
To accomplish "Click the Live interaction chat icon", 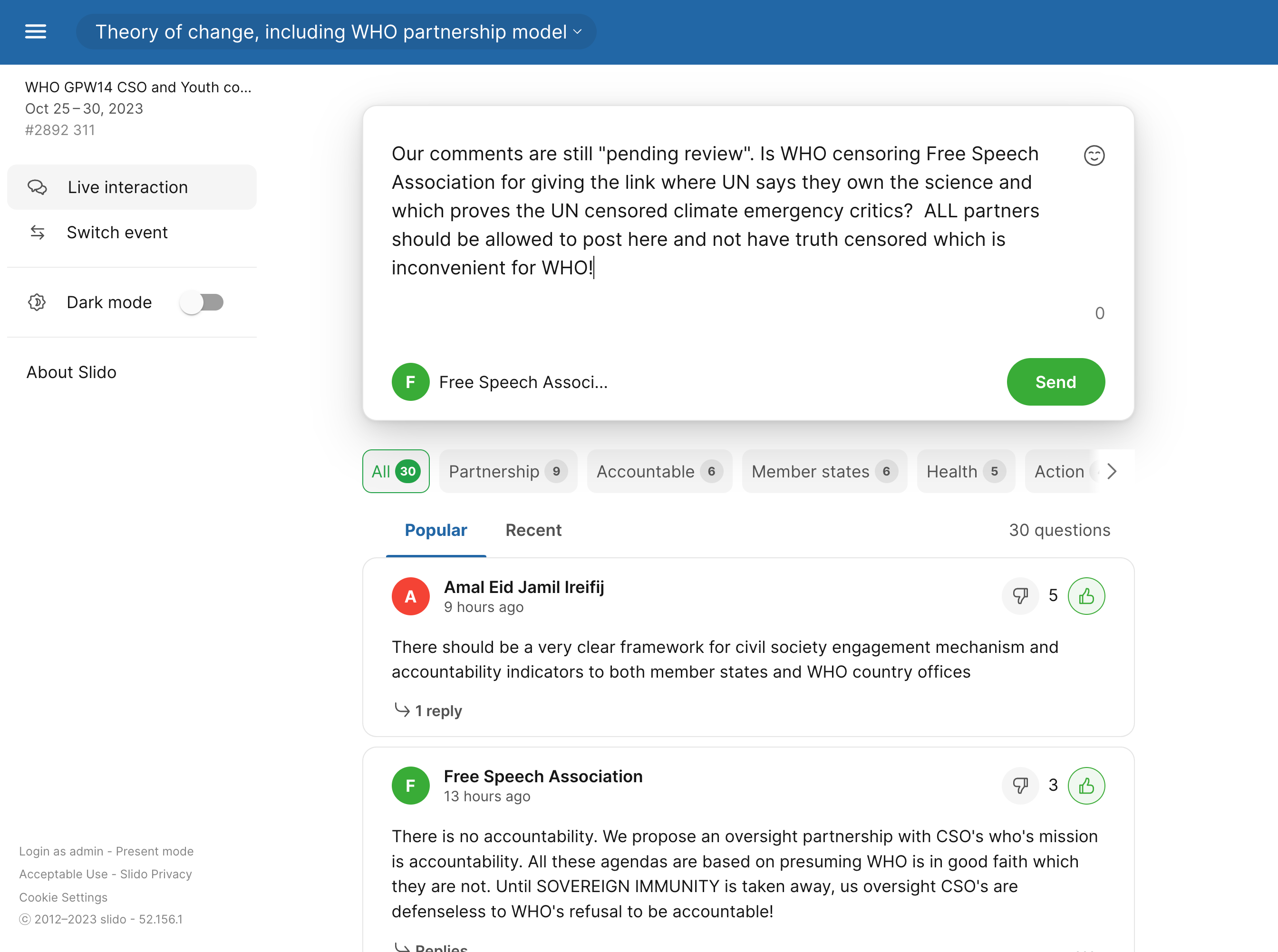I will 38,187.
